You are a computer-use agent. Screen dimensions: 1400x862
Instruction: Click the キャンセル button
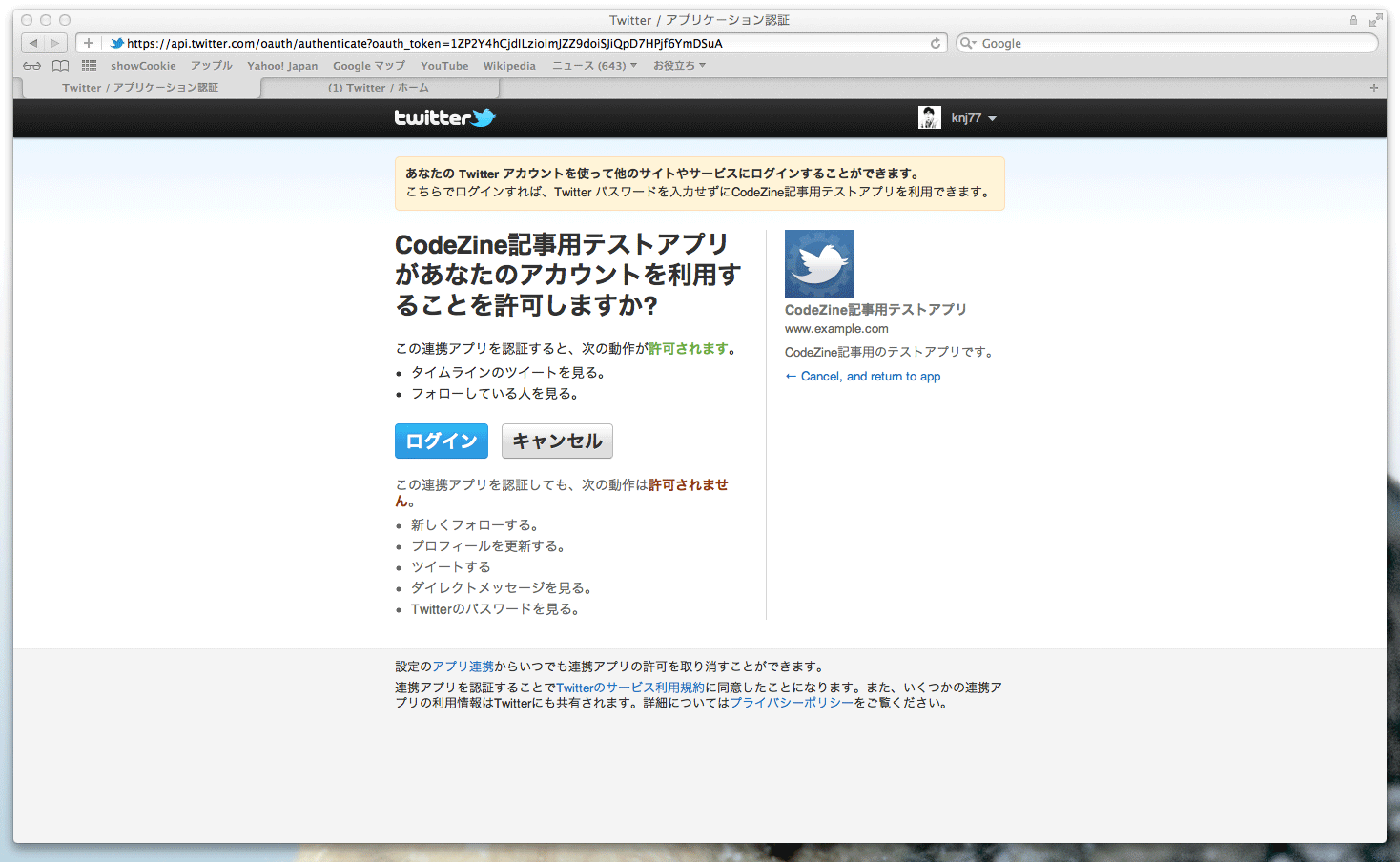(558, 441)
